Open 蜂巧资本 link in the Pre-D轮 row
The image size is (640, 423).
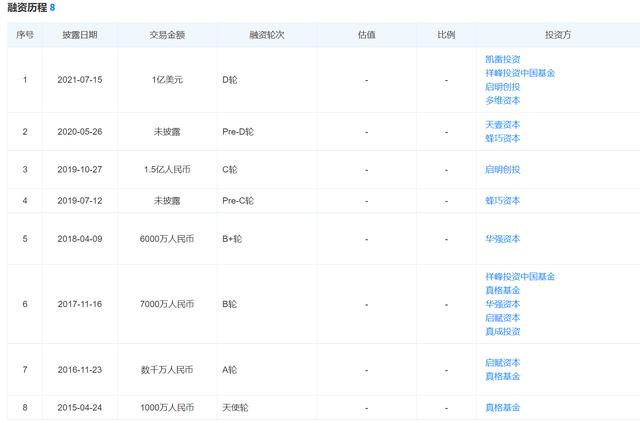(502, 138)
